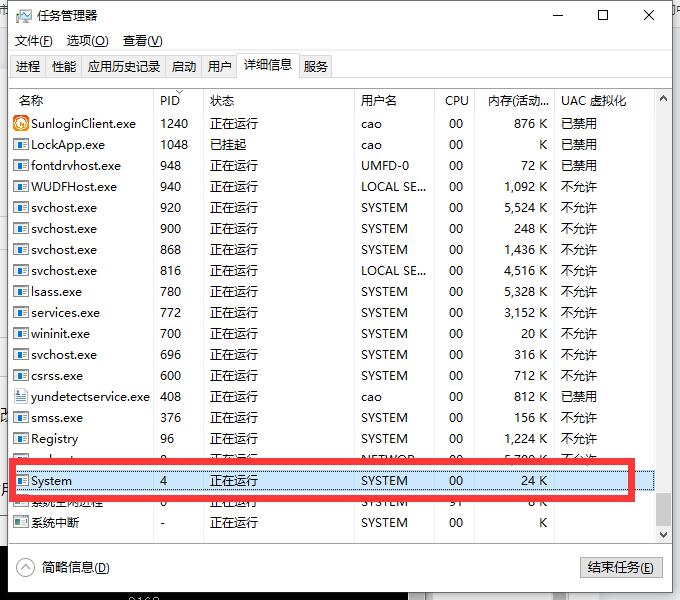
Task: Click the wininit.exe process icon
Action: point(21,333)
